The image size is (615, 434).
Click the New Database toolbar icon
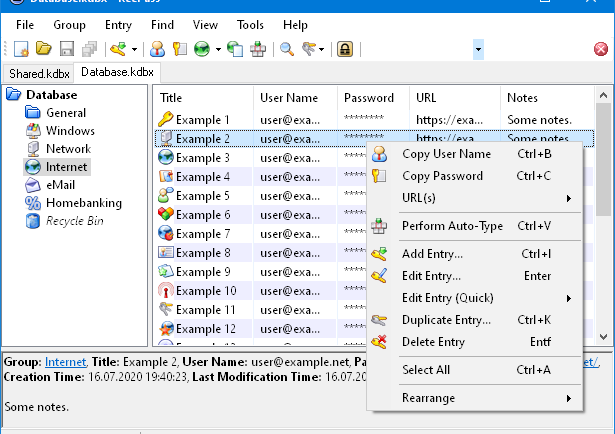point(21,48)
